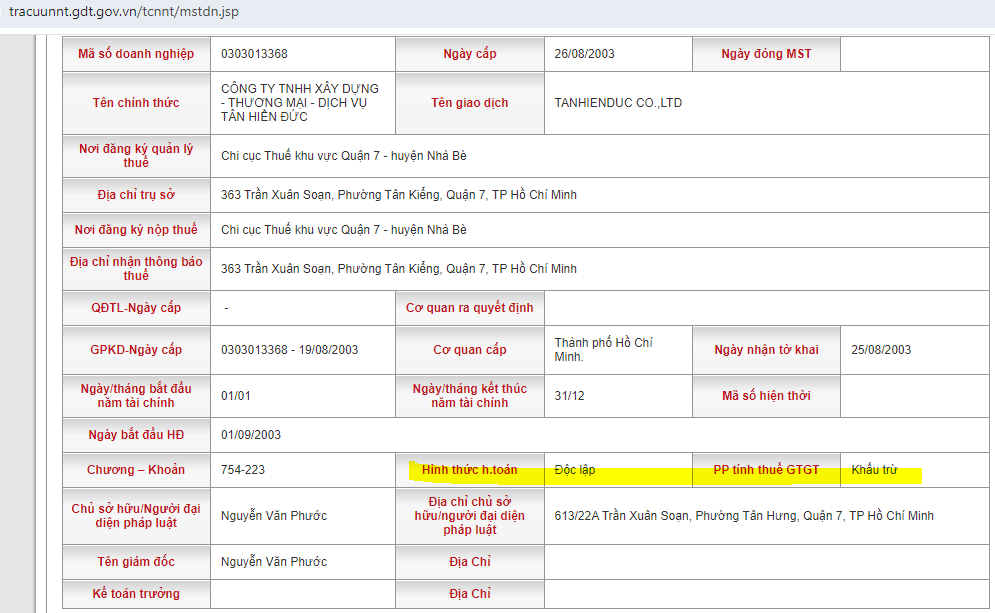Select the 'Nơi đăng ký quản lý thuế' label
The width and height of the screenshot is (995, 613).
pos(136,156)
